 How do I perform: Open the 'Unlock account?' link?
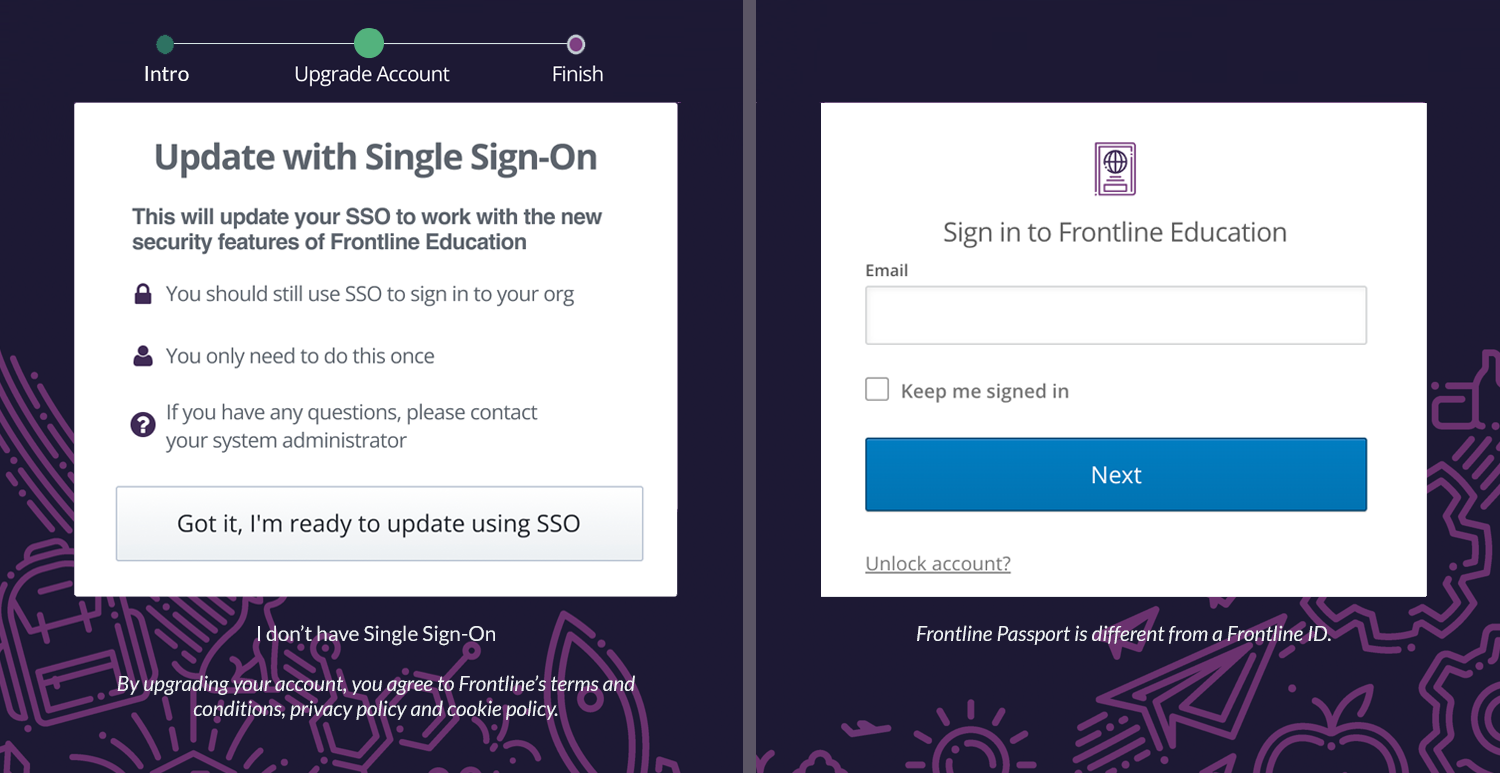click(x=938, y=564)
